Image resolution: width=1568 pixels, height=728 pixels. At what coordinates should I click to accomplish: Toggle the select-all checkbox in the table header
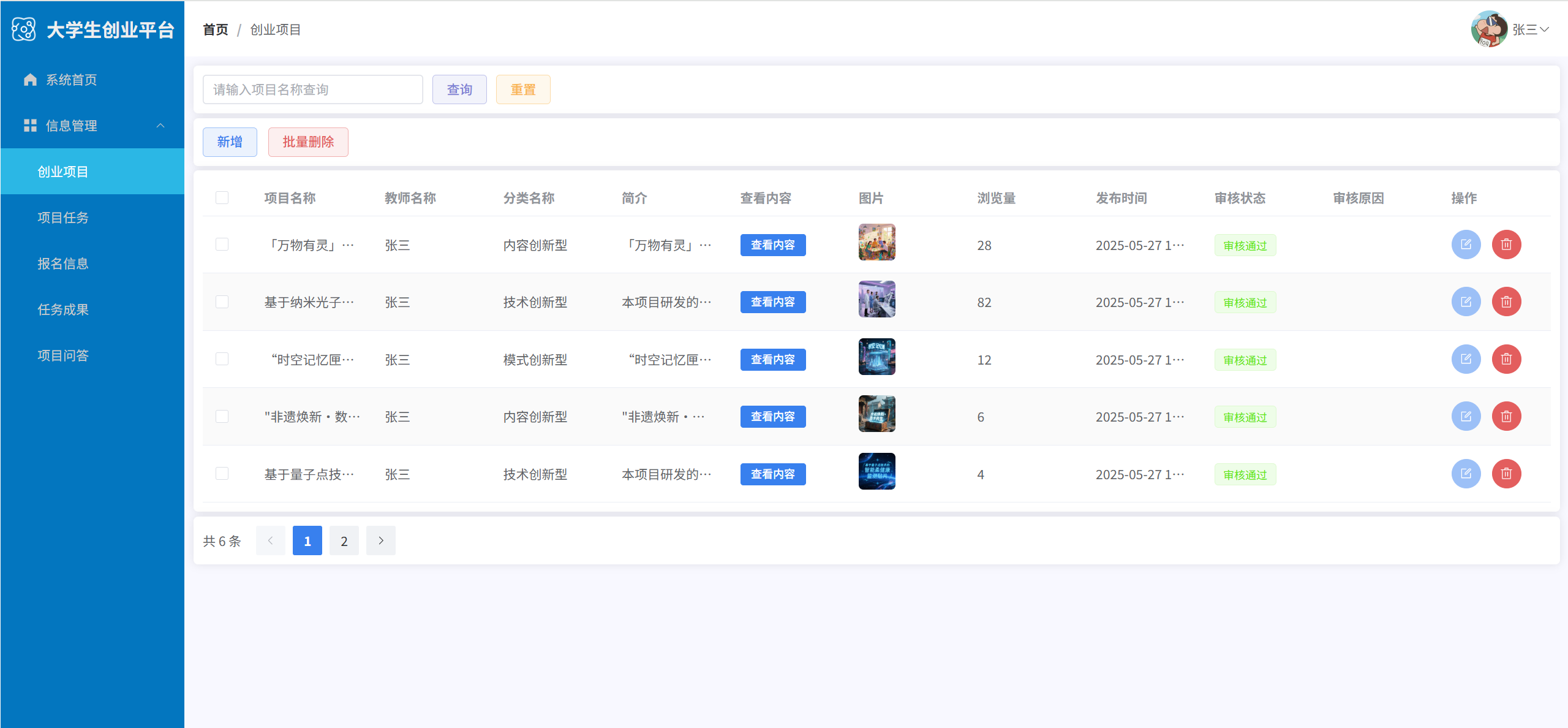[222, 197]
